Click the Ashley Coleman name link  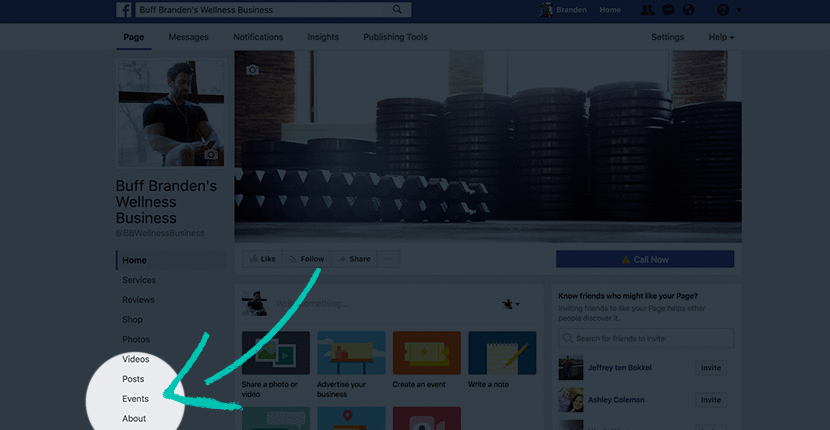pos(616,400)
